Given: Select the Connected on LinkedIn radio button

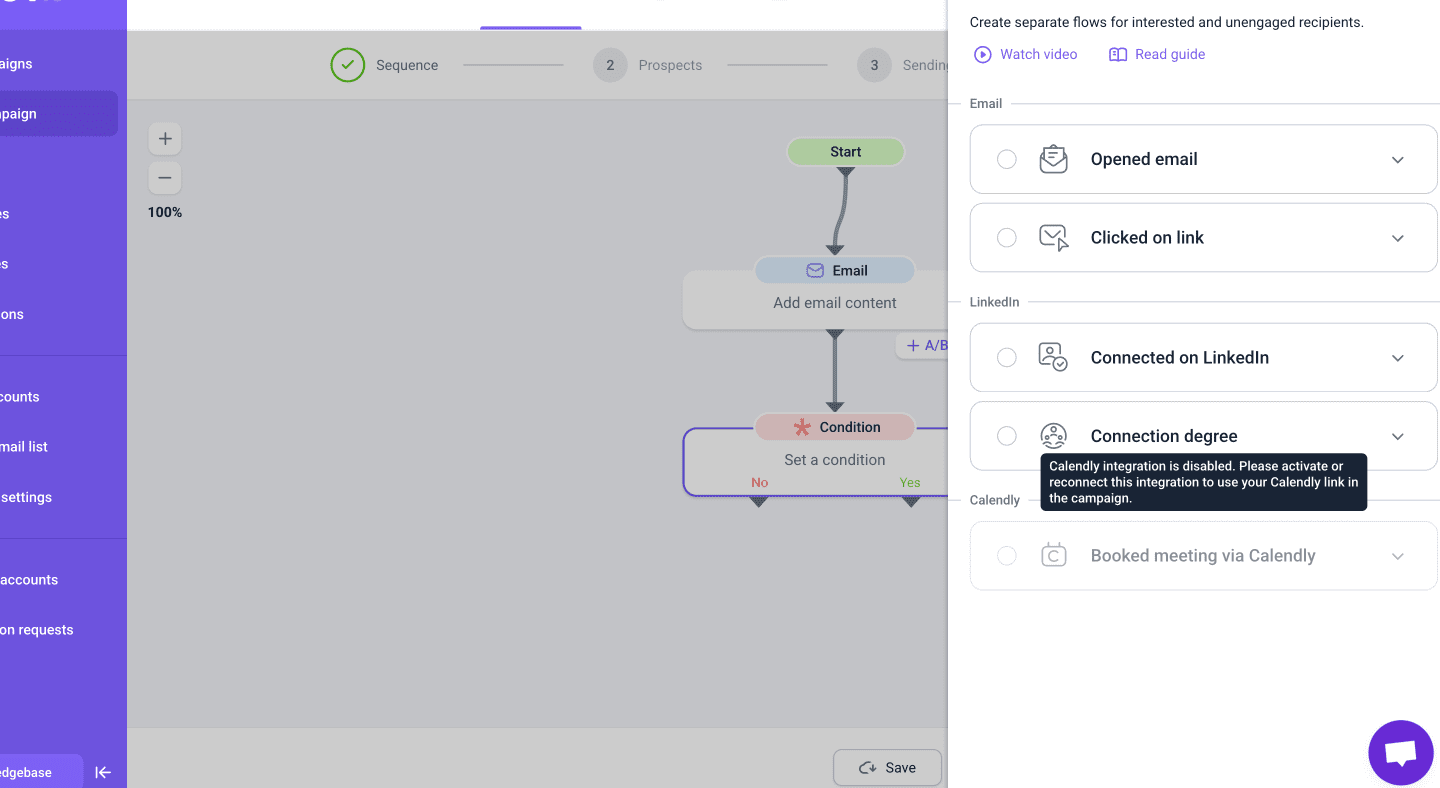Looking at the screenshot, I should 1007,357.
